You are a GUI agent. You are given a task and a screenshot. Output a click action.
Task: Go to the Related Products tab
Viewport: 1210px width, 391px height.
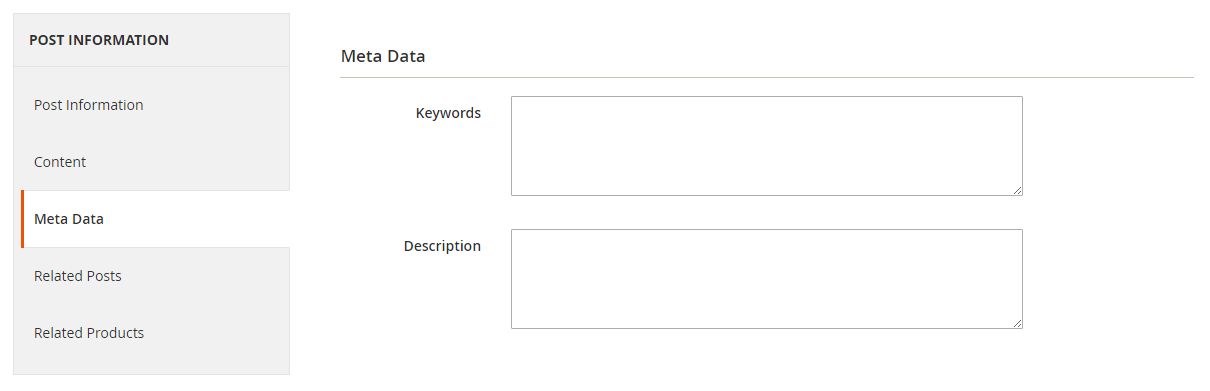[155, 333]
